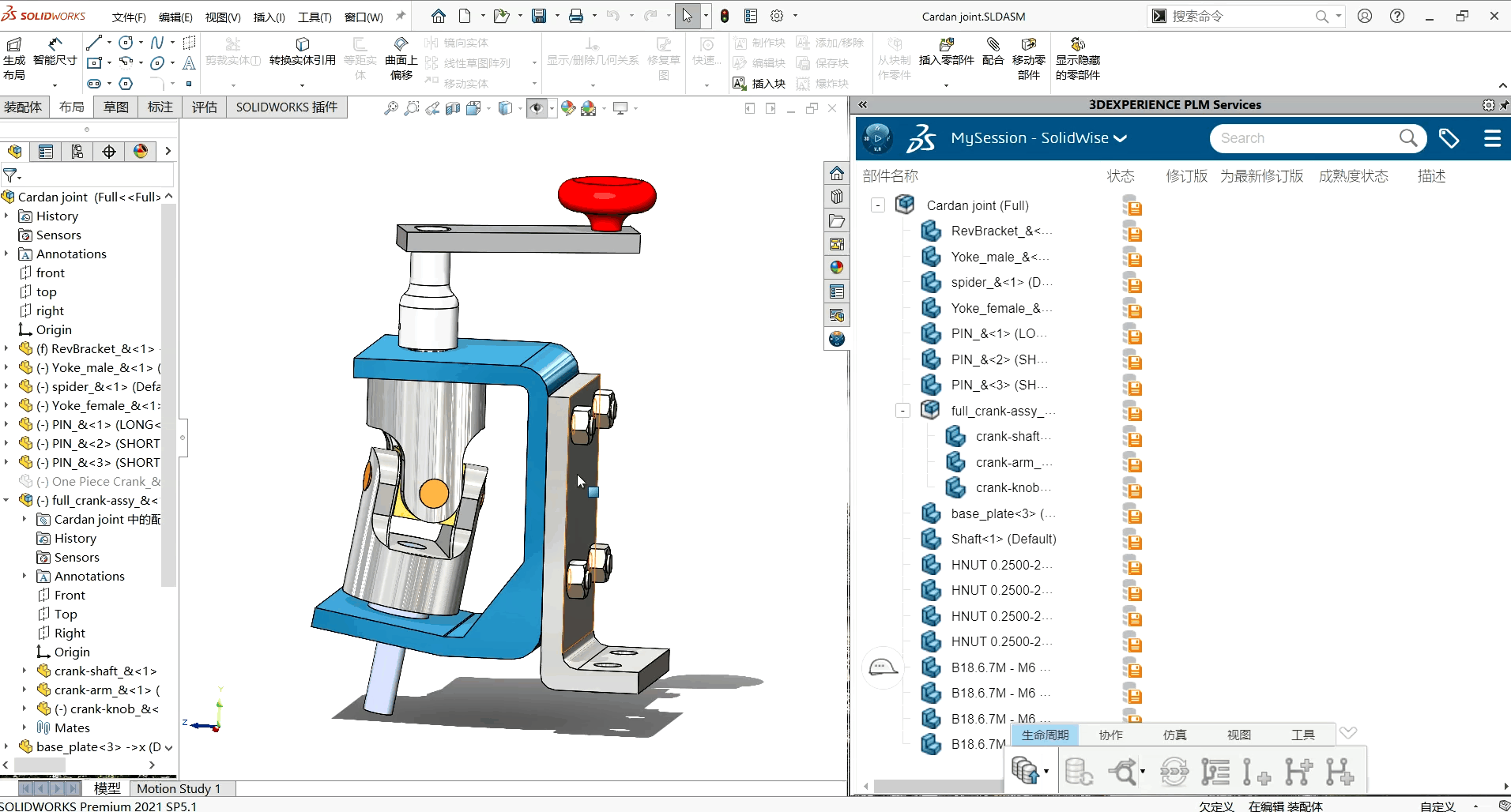Click Convert Entities (转换实体引用)
This screenshot has width=1511, height=812.
(302, 51)
